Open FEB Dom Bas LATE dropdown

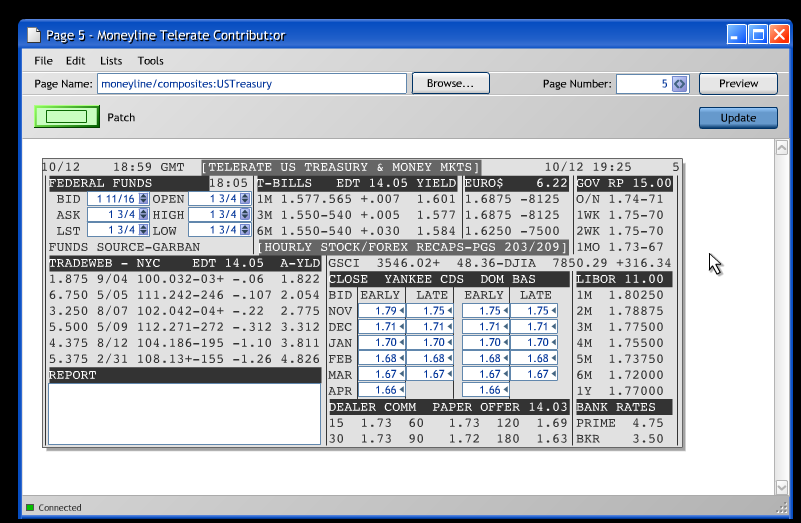click(x=553, y=359)
